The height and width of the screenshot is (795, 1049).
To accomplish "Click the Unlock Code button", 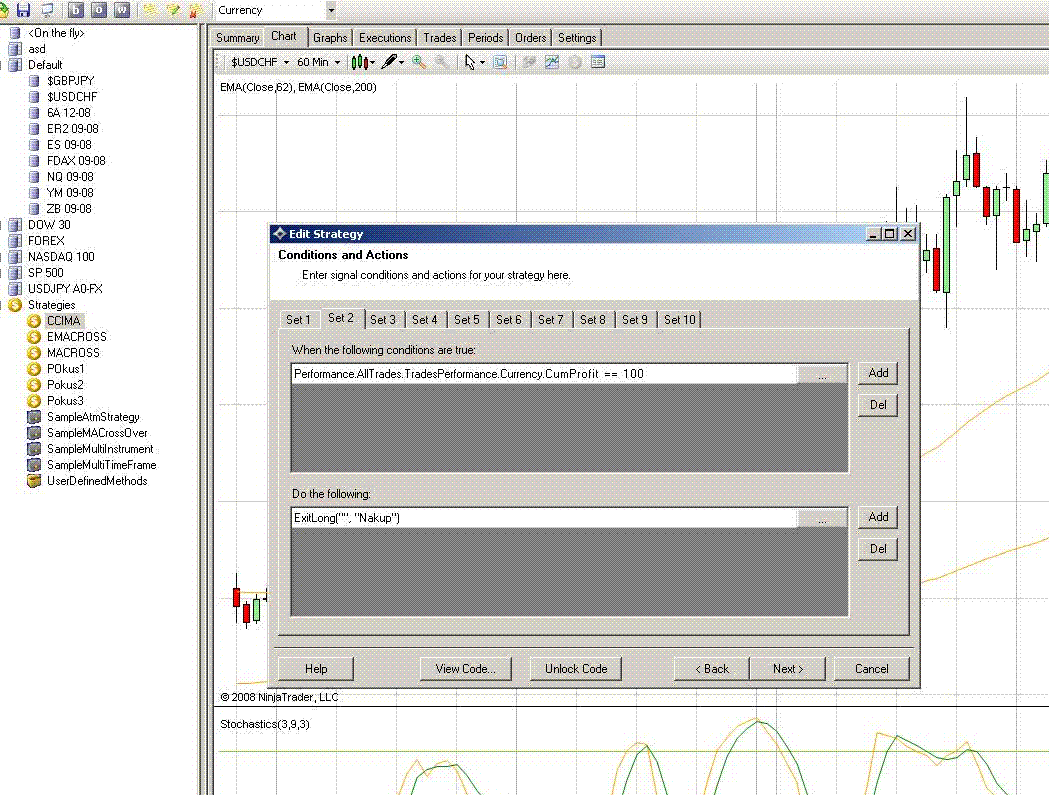I will click(576, 669).
